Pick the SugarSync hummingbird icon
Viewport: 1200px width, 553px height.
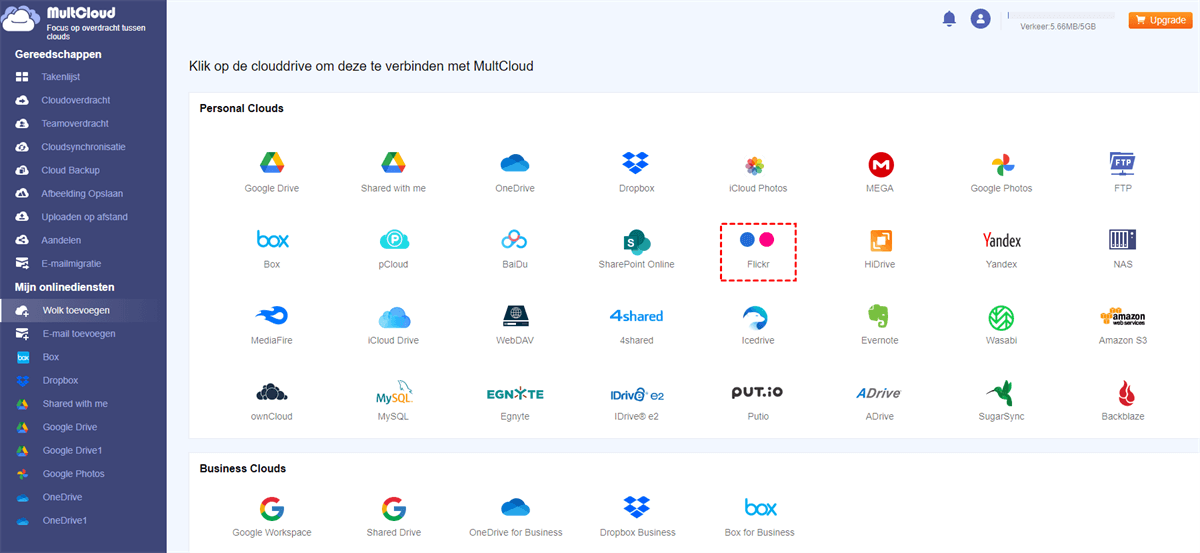pyautogui.click(x=1001, y=392)
